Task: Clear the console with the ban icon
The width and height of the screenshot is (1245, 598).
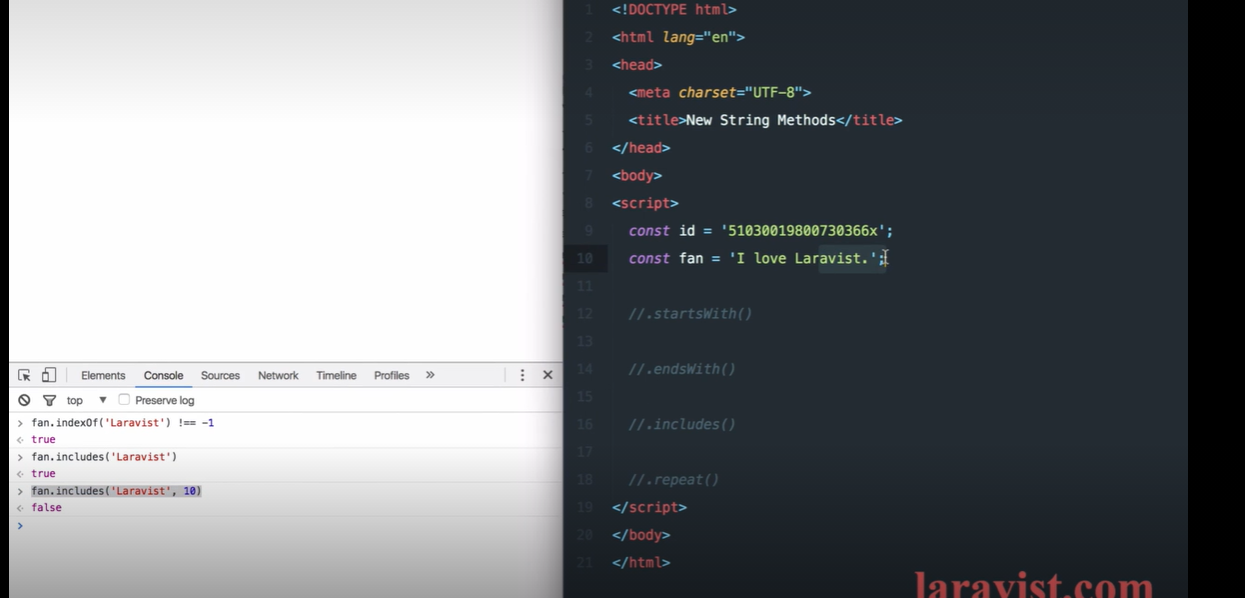Action: (24, 400)
